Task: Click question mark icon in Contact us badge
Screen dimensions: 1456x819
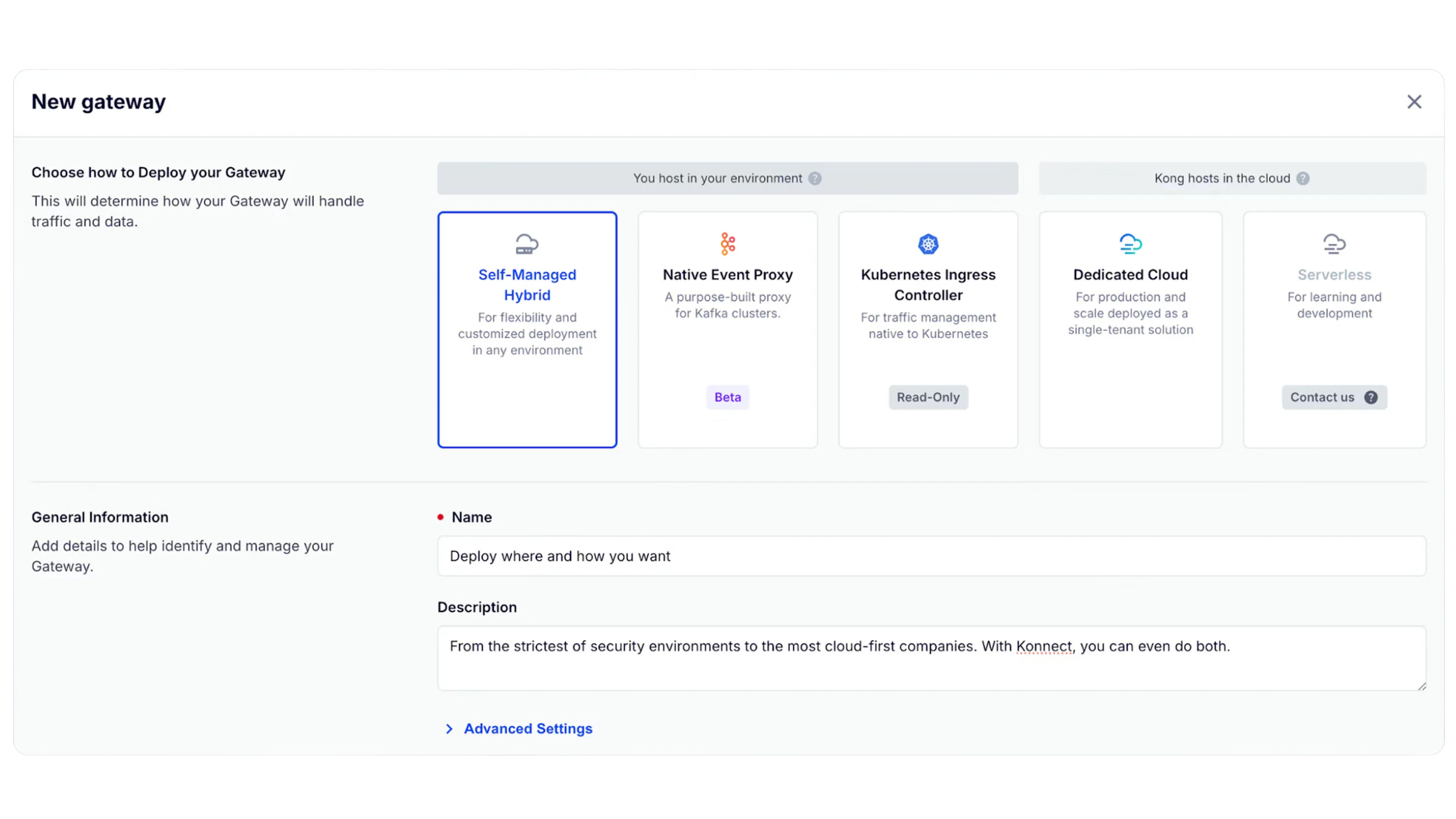Action: click(1371, 398)
